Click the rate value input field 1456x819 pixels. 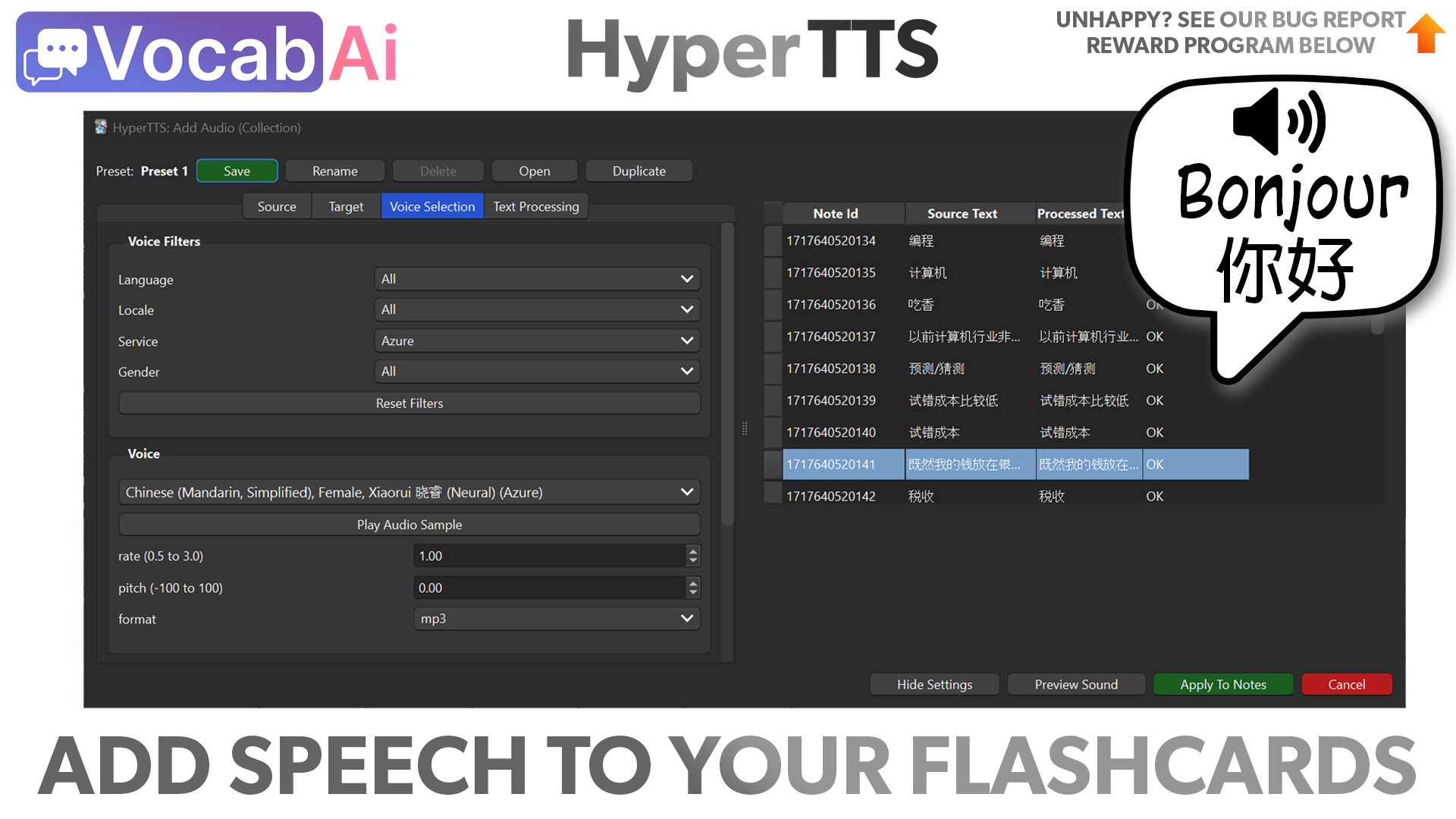tap(549, 556)
